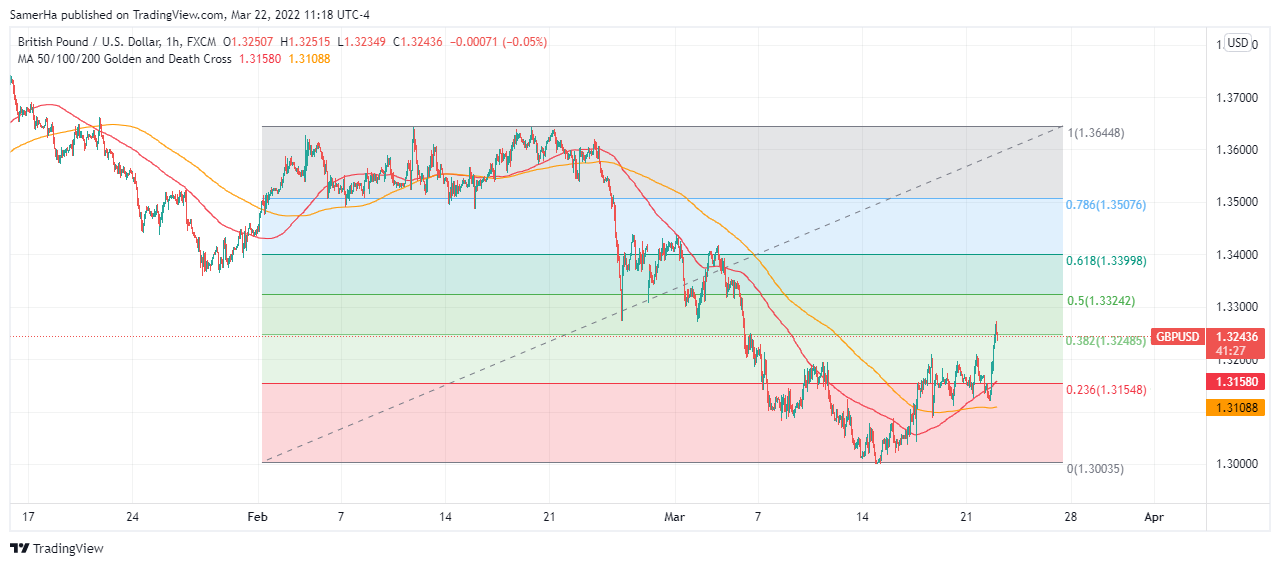This screenshot has width=1280, height=566.
Task: Click the 0 (1.30035) Fibonacci bottom level label
Action: [1097, 468]
